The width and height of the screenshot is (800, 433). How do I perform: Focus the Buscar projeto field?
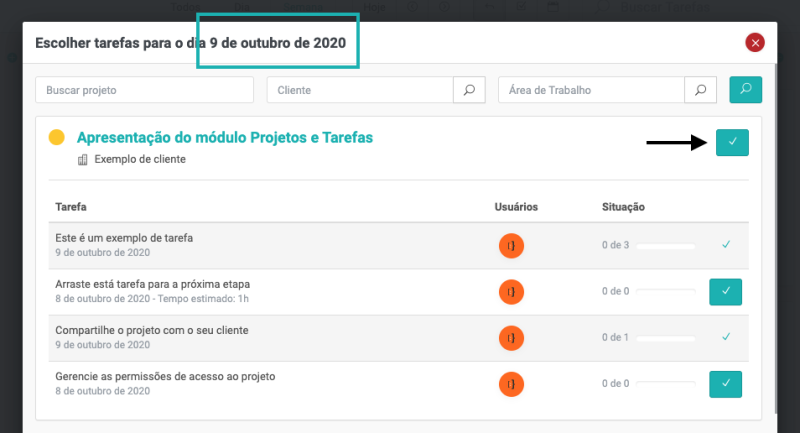click(144, 90)
